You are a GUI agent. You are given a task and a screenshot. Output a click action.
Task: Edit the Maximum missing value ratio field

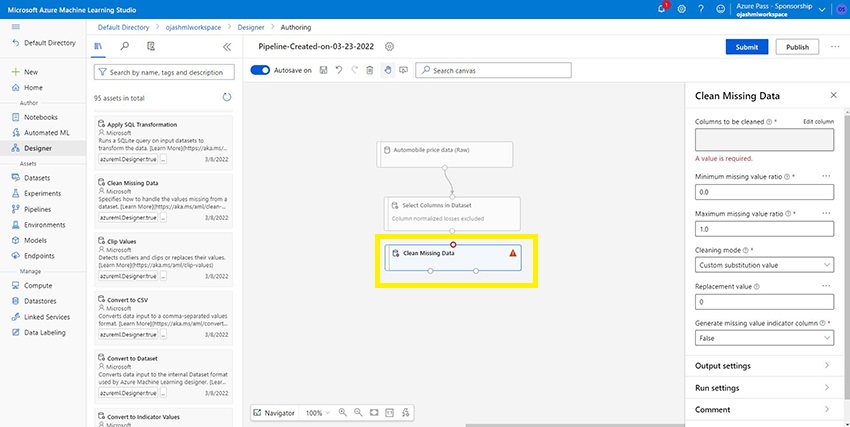click(x=764, y=229)
